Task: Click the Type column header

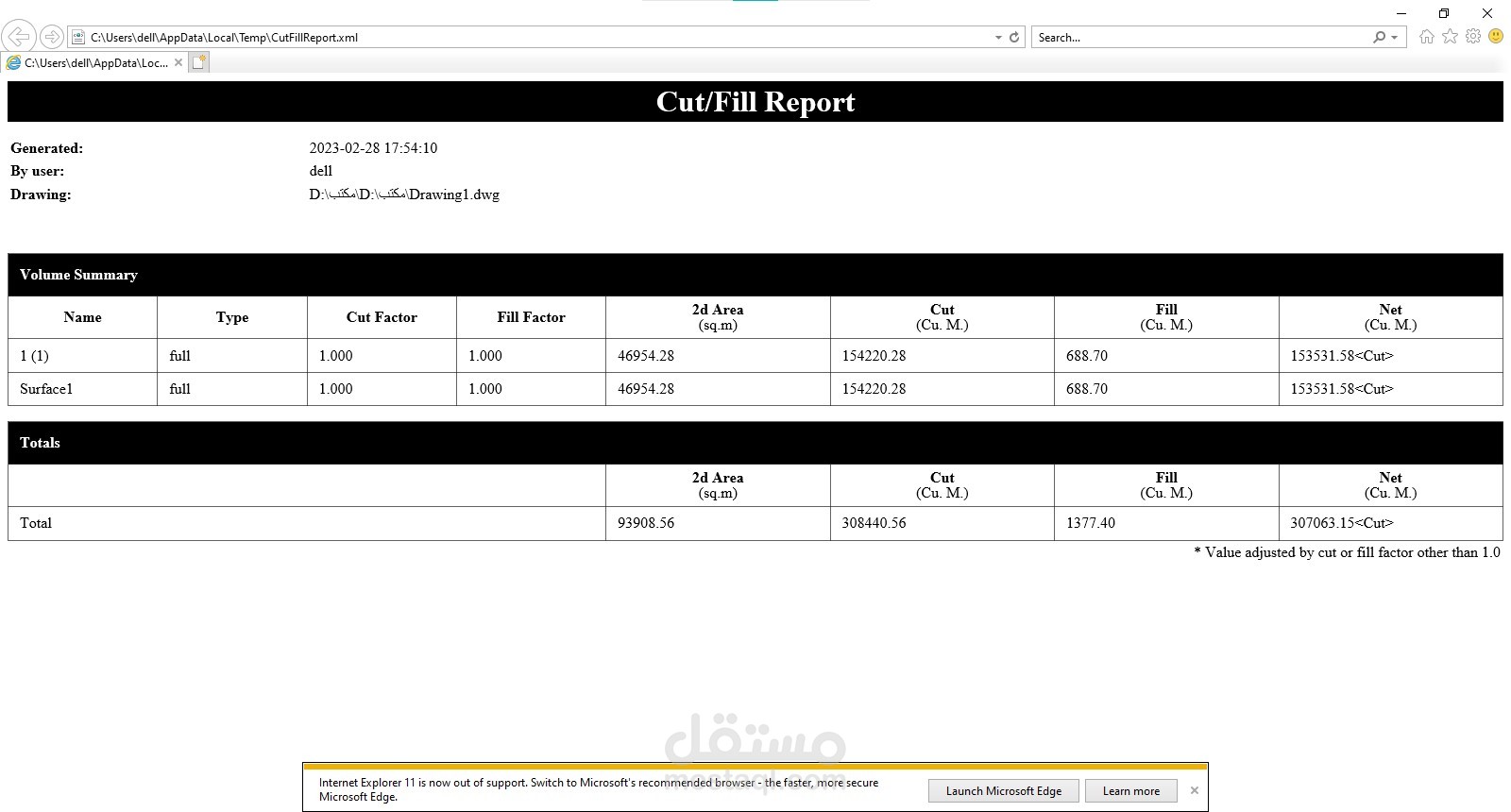Action: click(232, 317)
